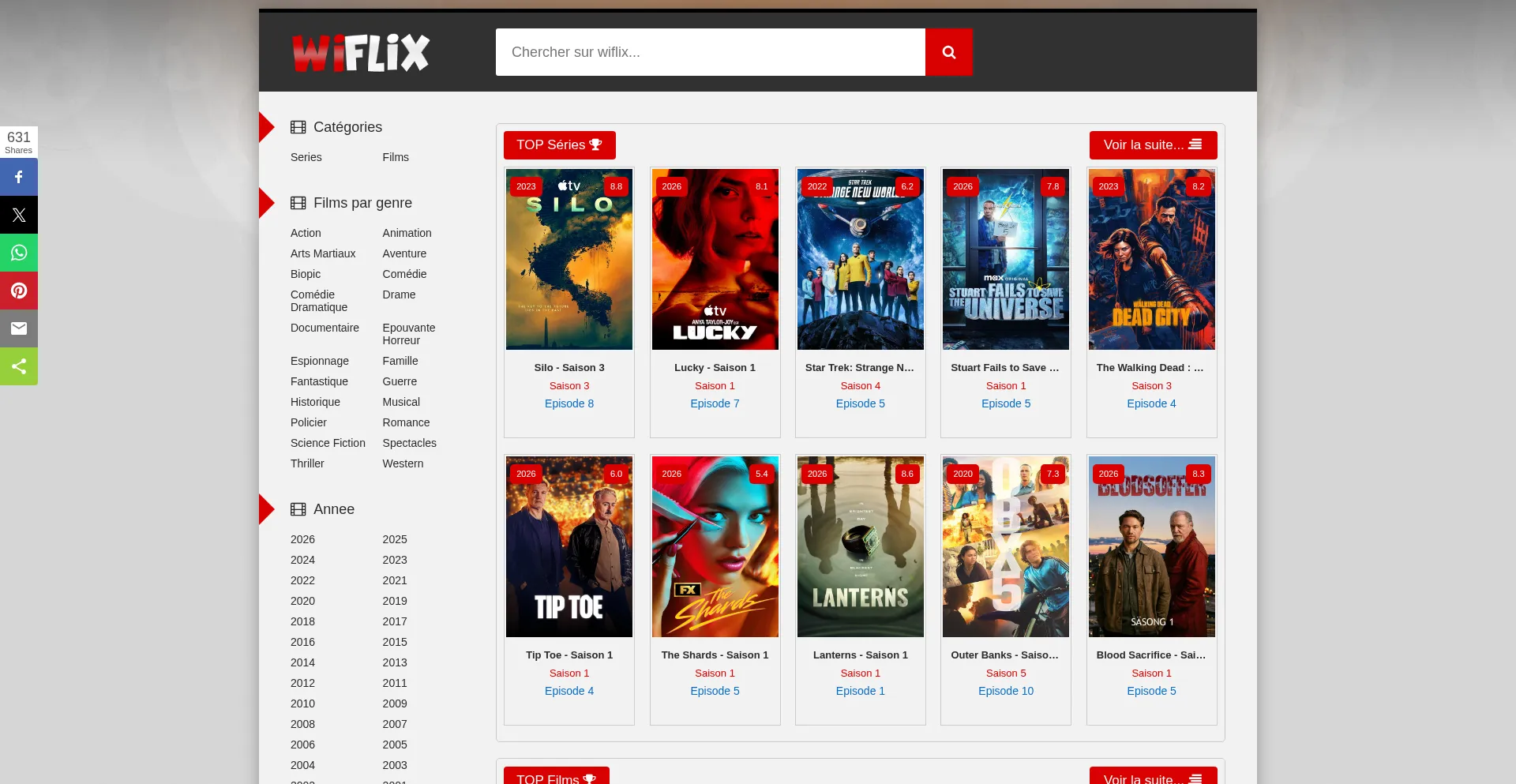Click the film icon beside Catégories
This screenshot has height=784, width=1516.
(x=298, y=127)
